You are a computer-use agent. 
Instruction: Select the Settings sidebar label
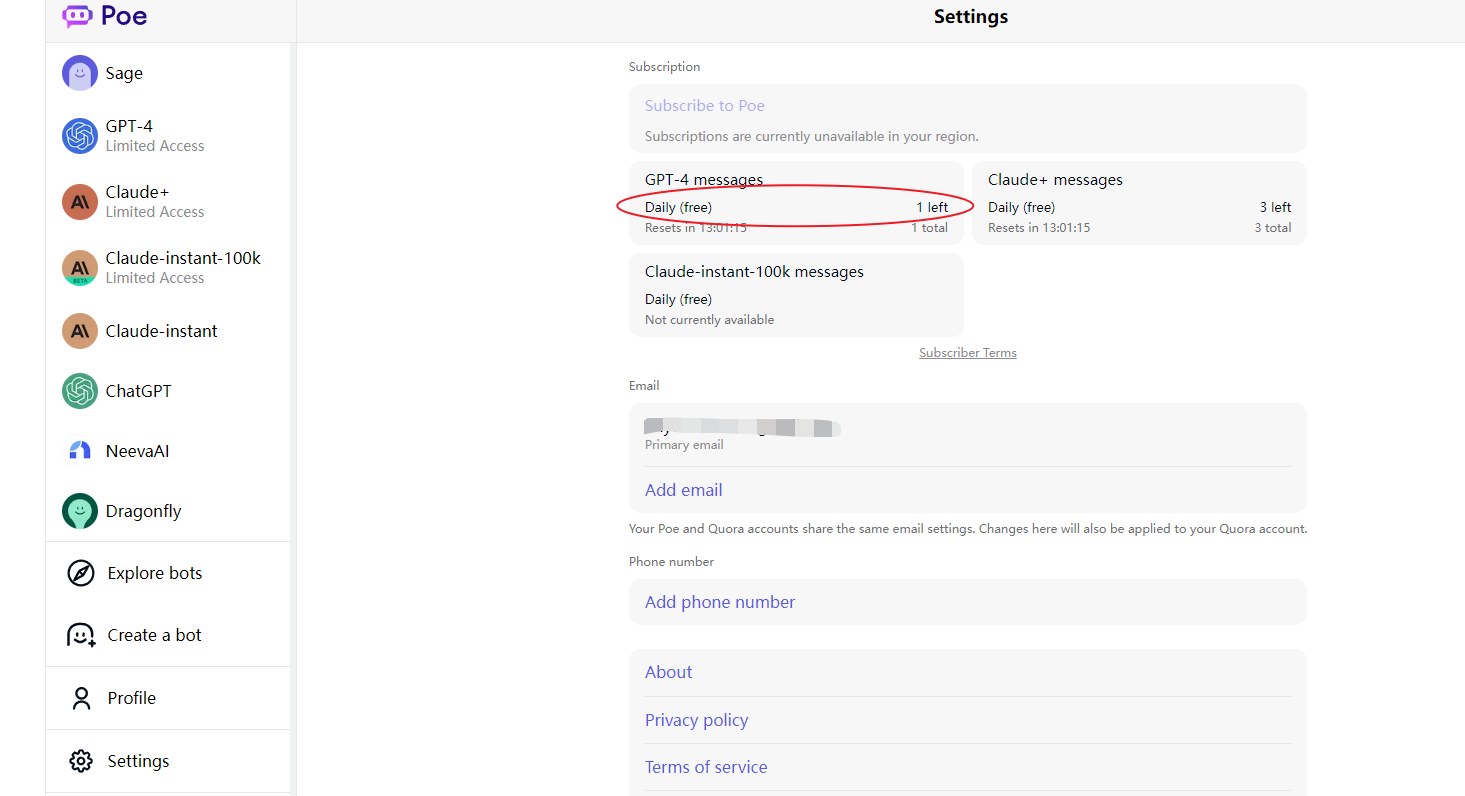click(x=139, y=761)
